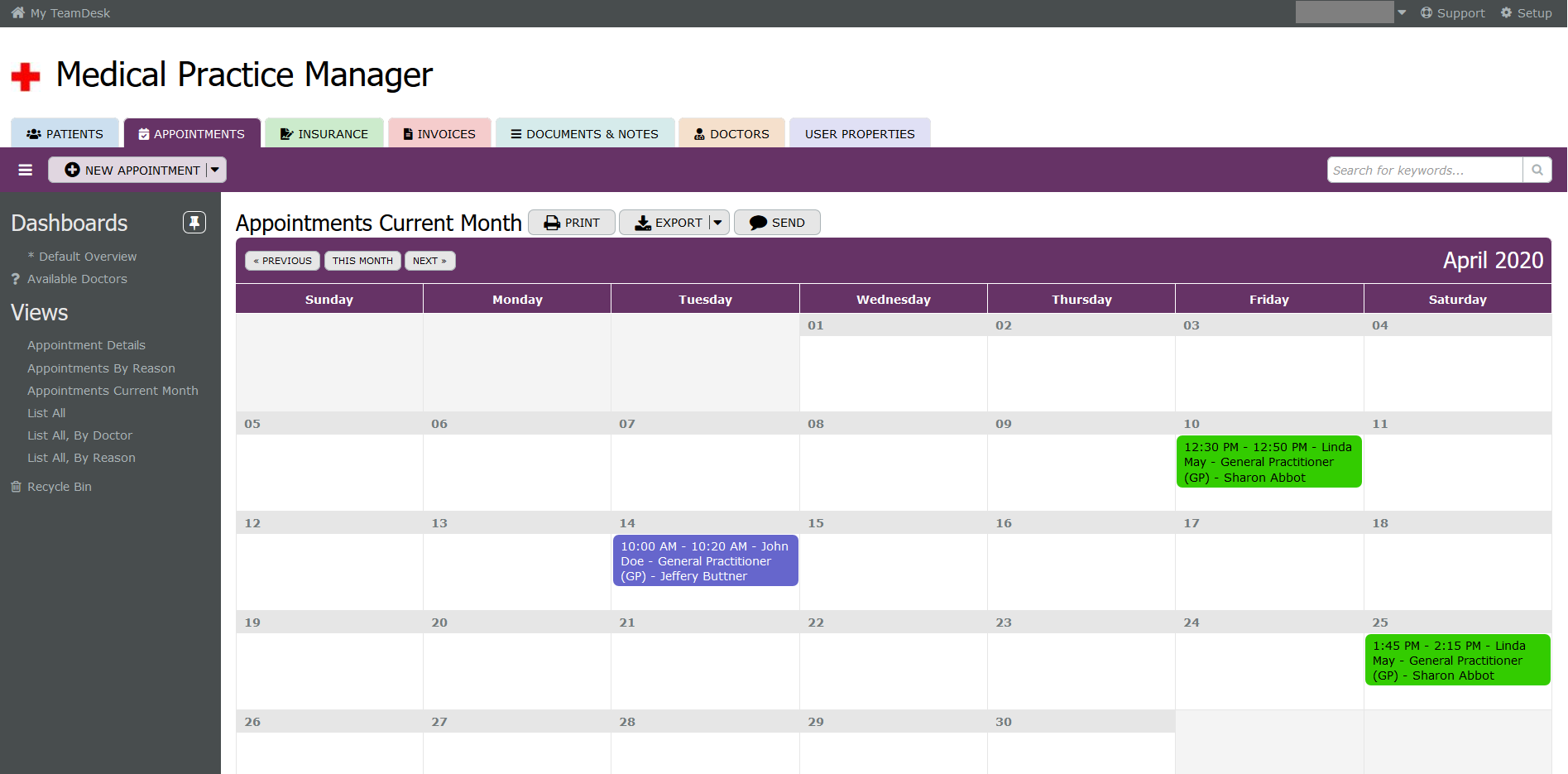Image resolution: width=1568 pixels, height=774 pixels.
Task: Open the blue John Doe appointment
Action: (x=705, y=561)
